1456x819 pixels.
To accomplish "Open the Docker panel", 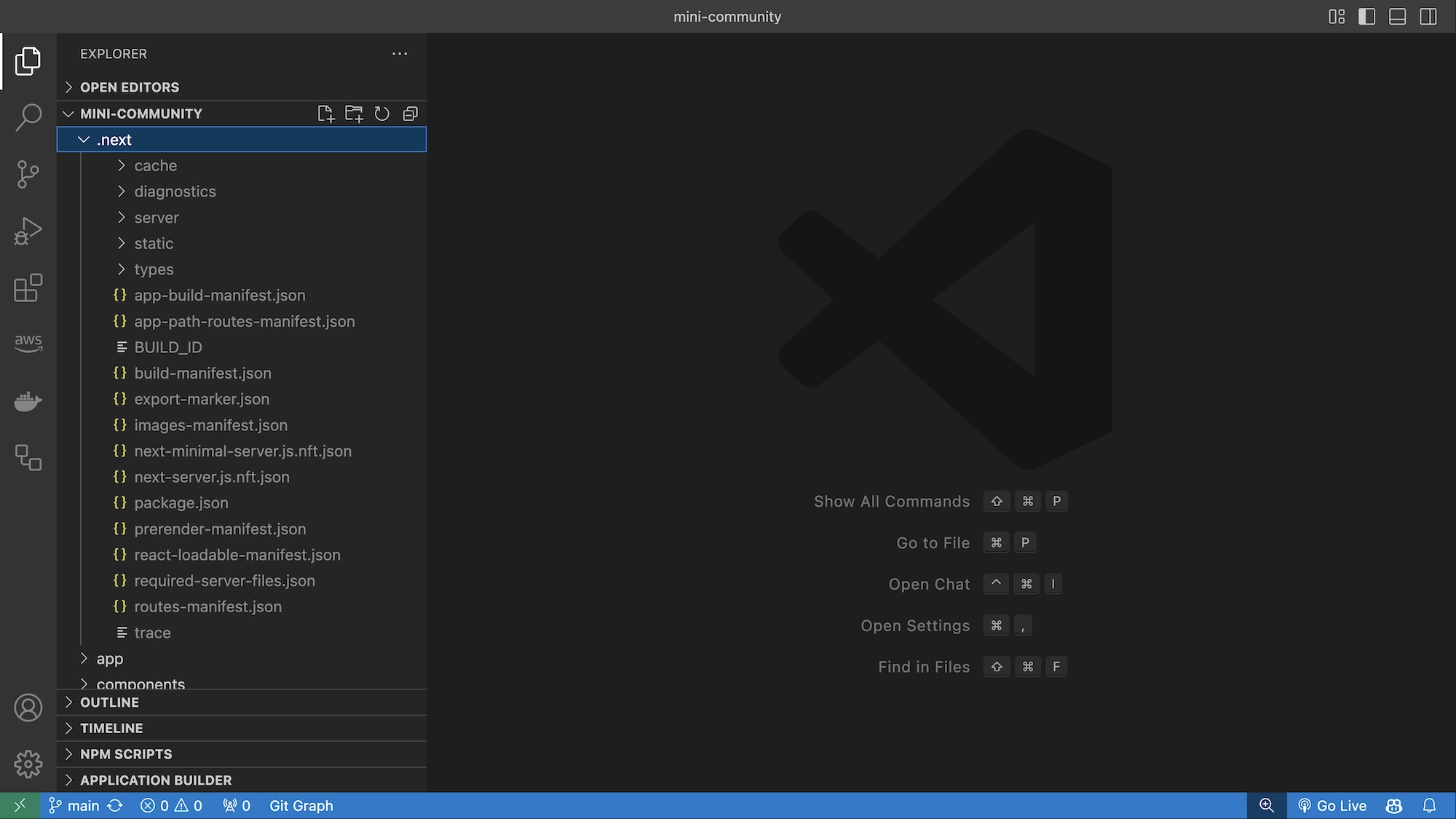I will pyautogui.click(x=28, y=401).
